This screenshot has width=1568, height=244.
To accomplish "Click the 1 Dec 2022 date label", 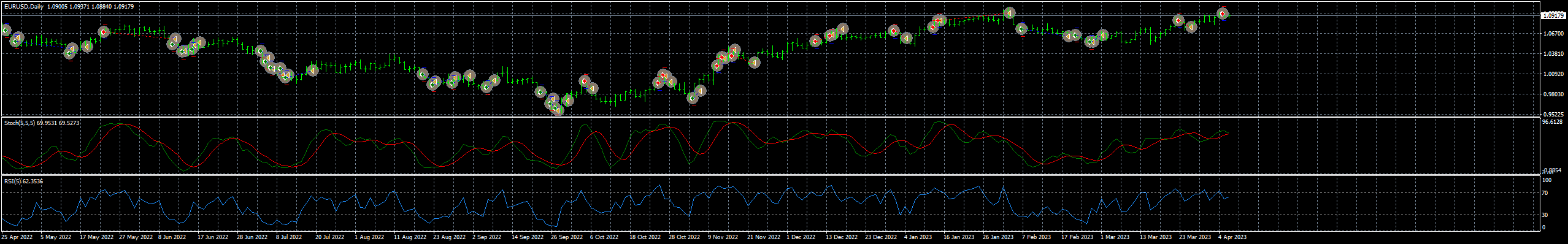I will pos(801,237).
